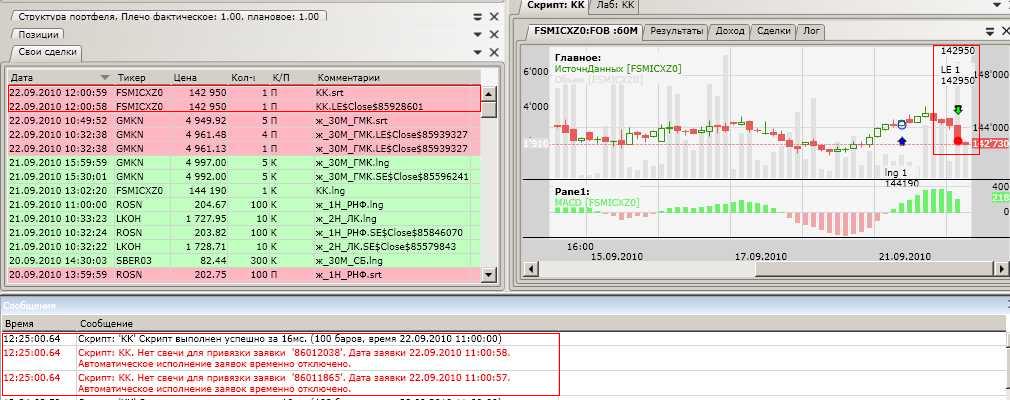The height and width of the screenshot is (400, 1010).
Task: Click the chart horizontal scrollbar thumb
Action: click(875, 269)
